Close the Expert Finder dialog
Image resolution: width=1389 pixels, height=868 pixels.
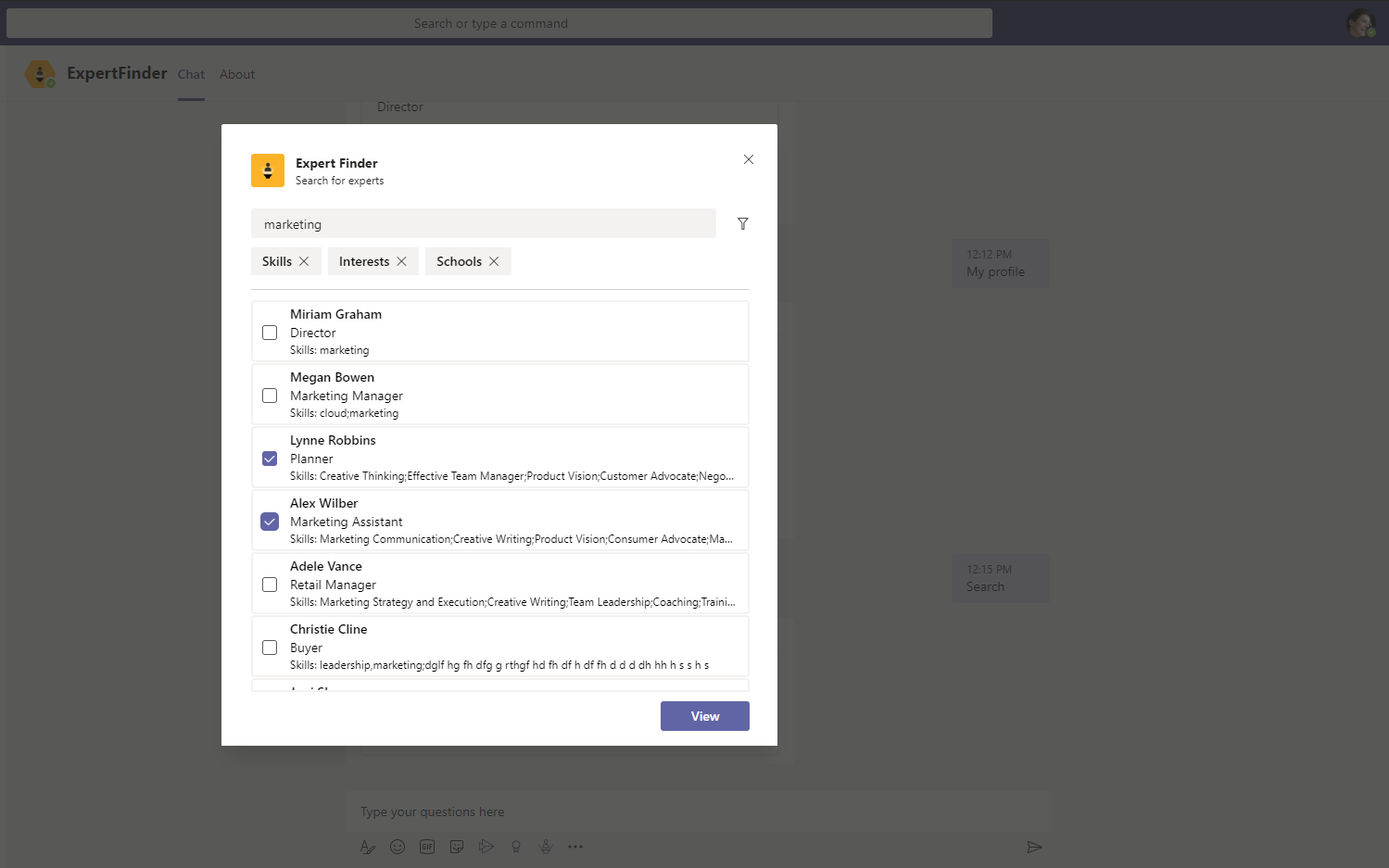tap(749, 159)
